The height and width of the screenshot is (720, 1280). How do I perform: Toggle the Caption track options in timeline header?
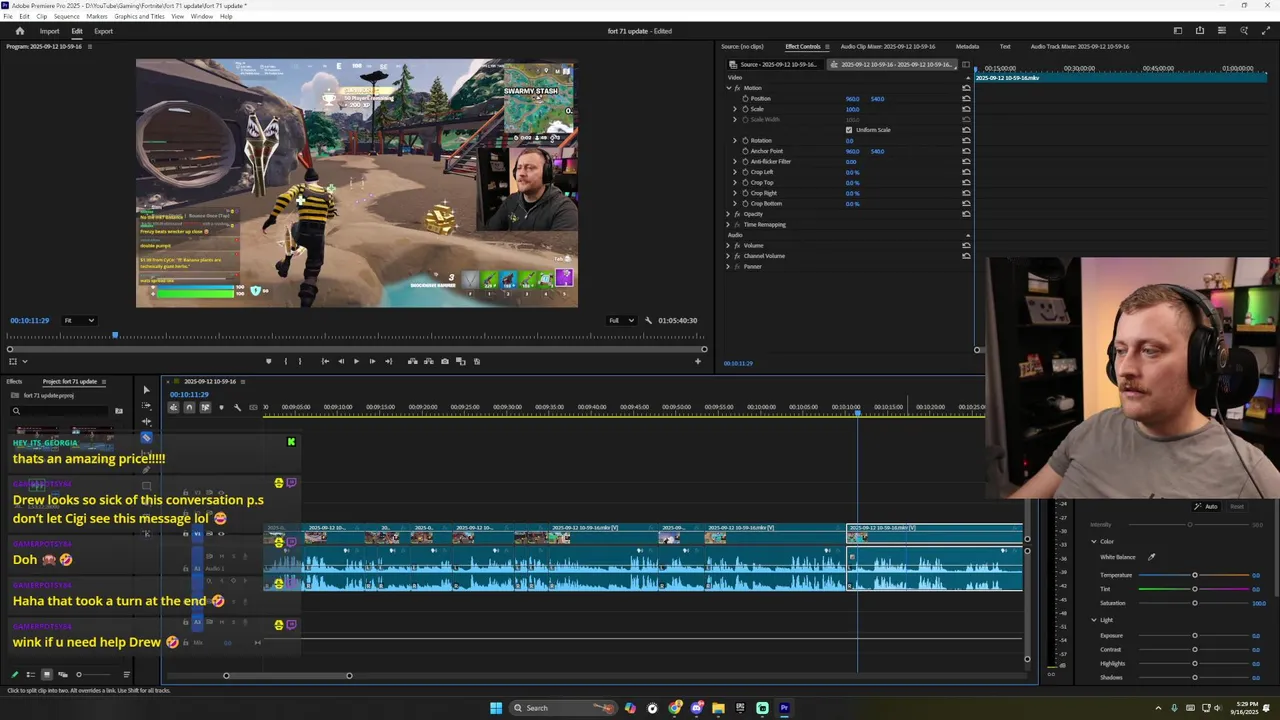pos(253,407)
